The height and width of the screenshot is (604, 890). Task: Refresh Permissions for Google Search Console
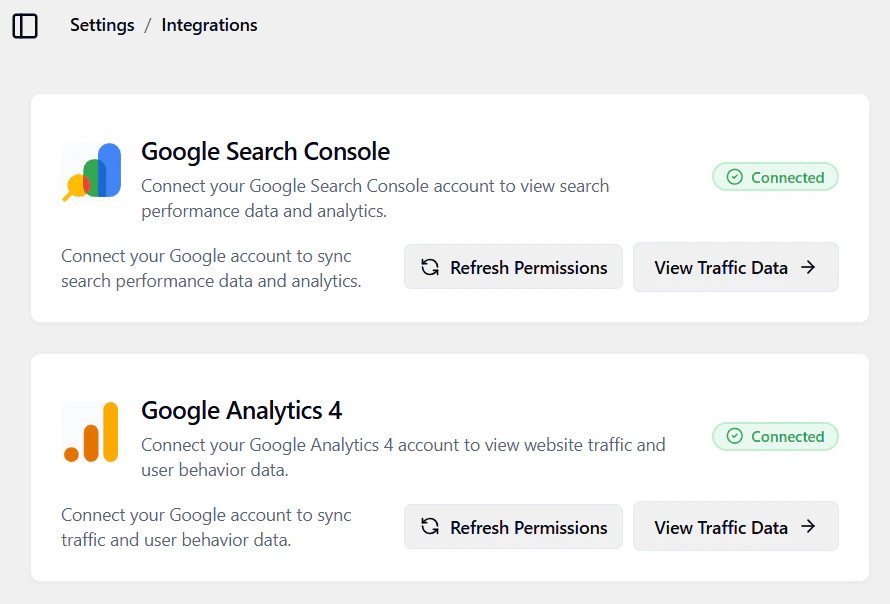(513, 267)
